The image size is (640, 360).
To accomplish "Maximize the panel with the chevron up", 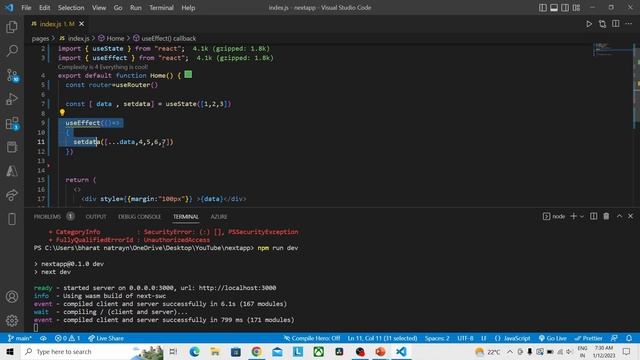I will pos(619,216).
